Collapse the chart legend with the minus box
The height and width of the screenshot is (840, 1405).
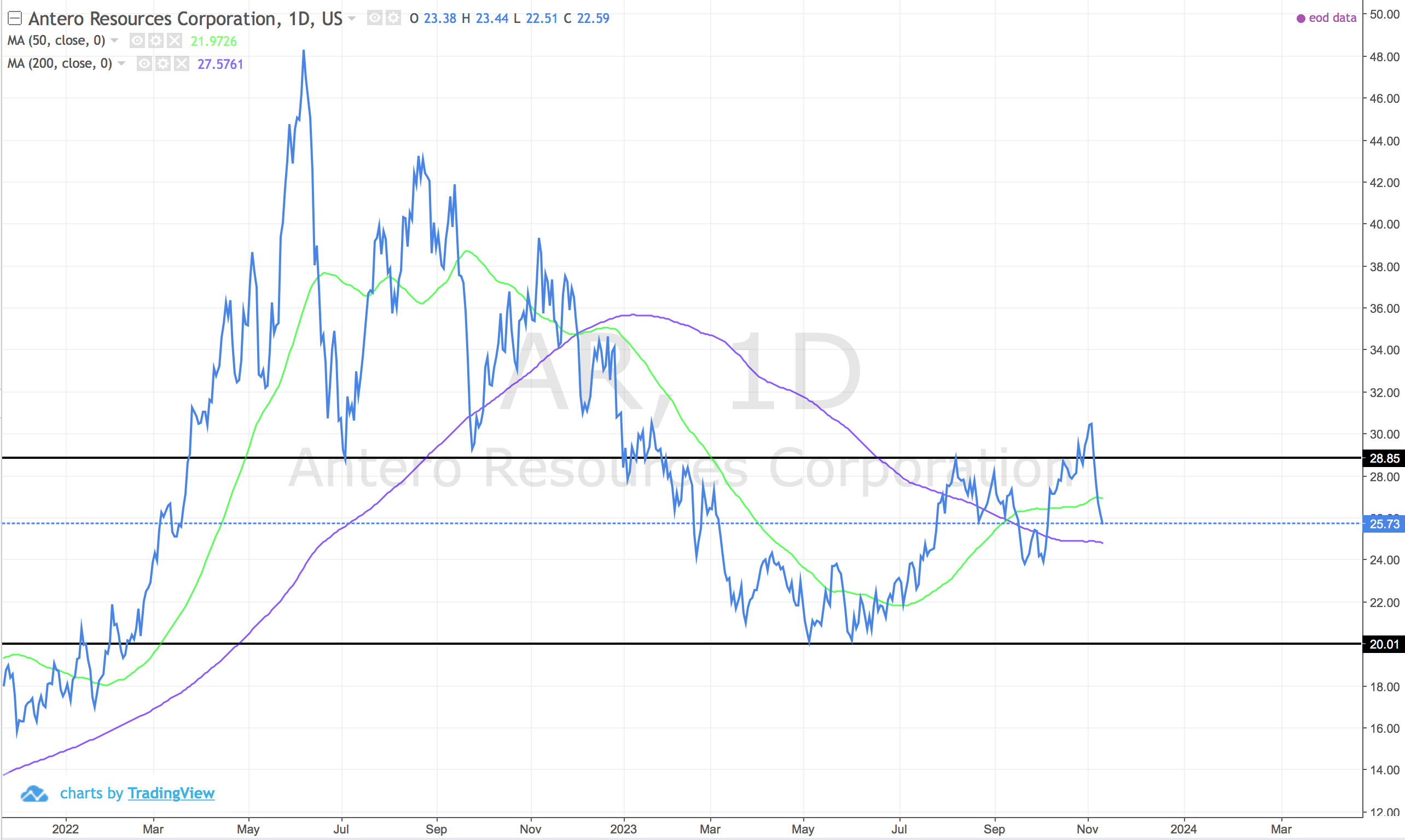(x=15, y=19)
